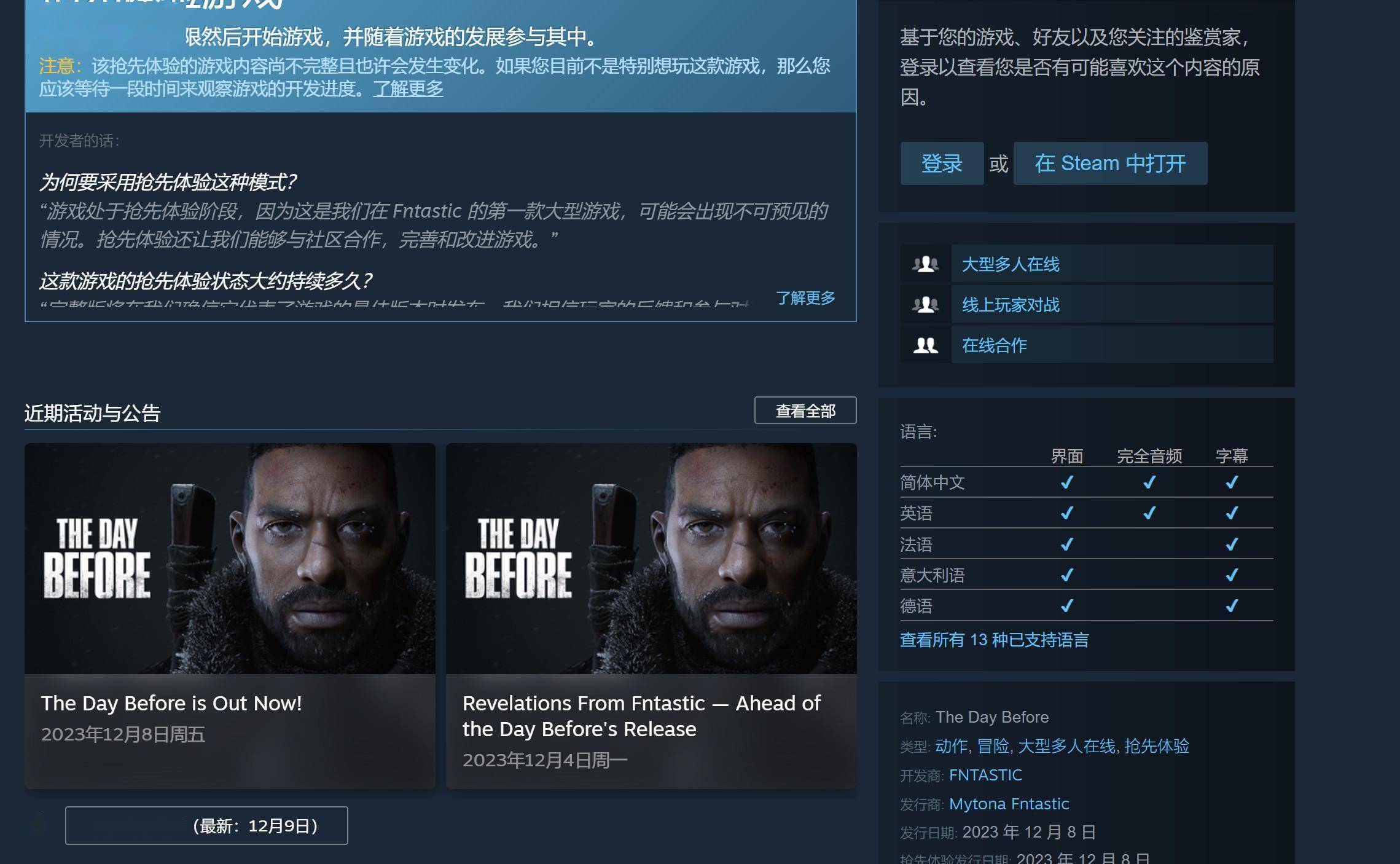Image resolution: width=1400 pixels, height=864 pixels.
Task: Open the underlined 了解更多 early access link
Action: tap(408, 89)
